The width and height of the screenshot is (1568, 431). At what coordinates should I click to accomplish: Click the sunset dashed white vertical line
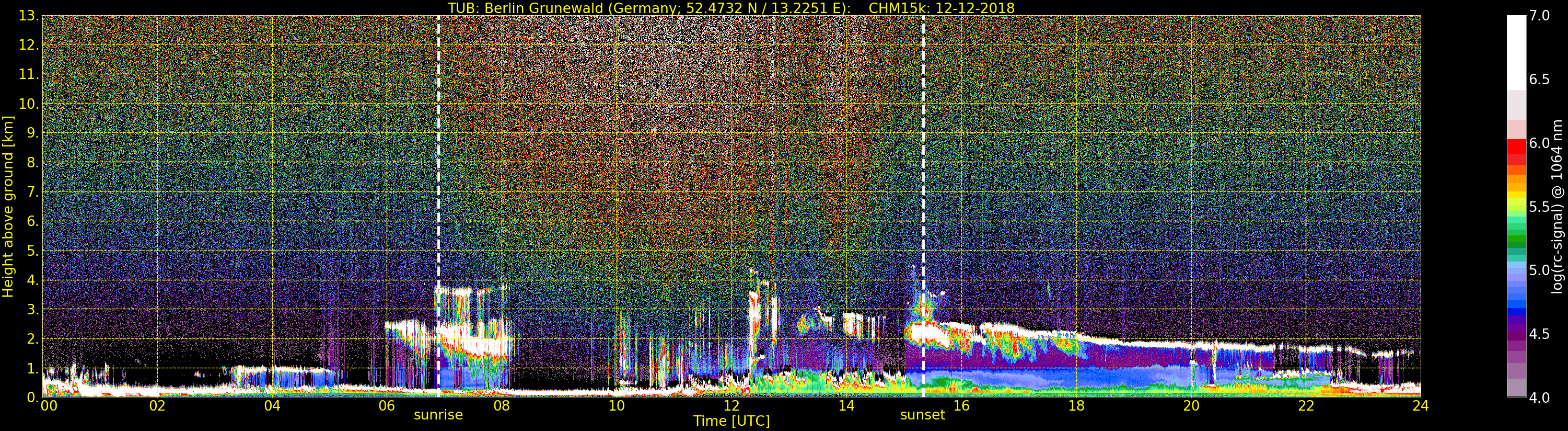[x=923, y=206]
